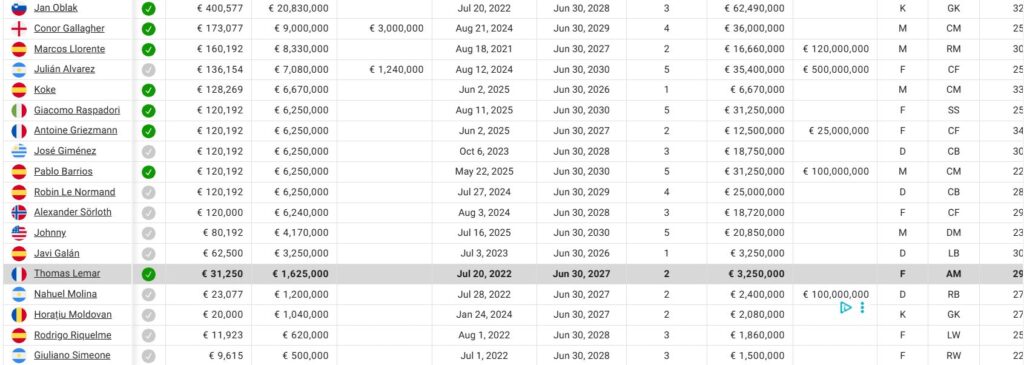
Task: Click the England flag next to Conor Gallagher
Action: [19, 29]
